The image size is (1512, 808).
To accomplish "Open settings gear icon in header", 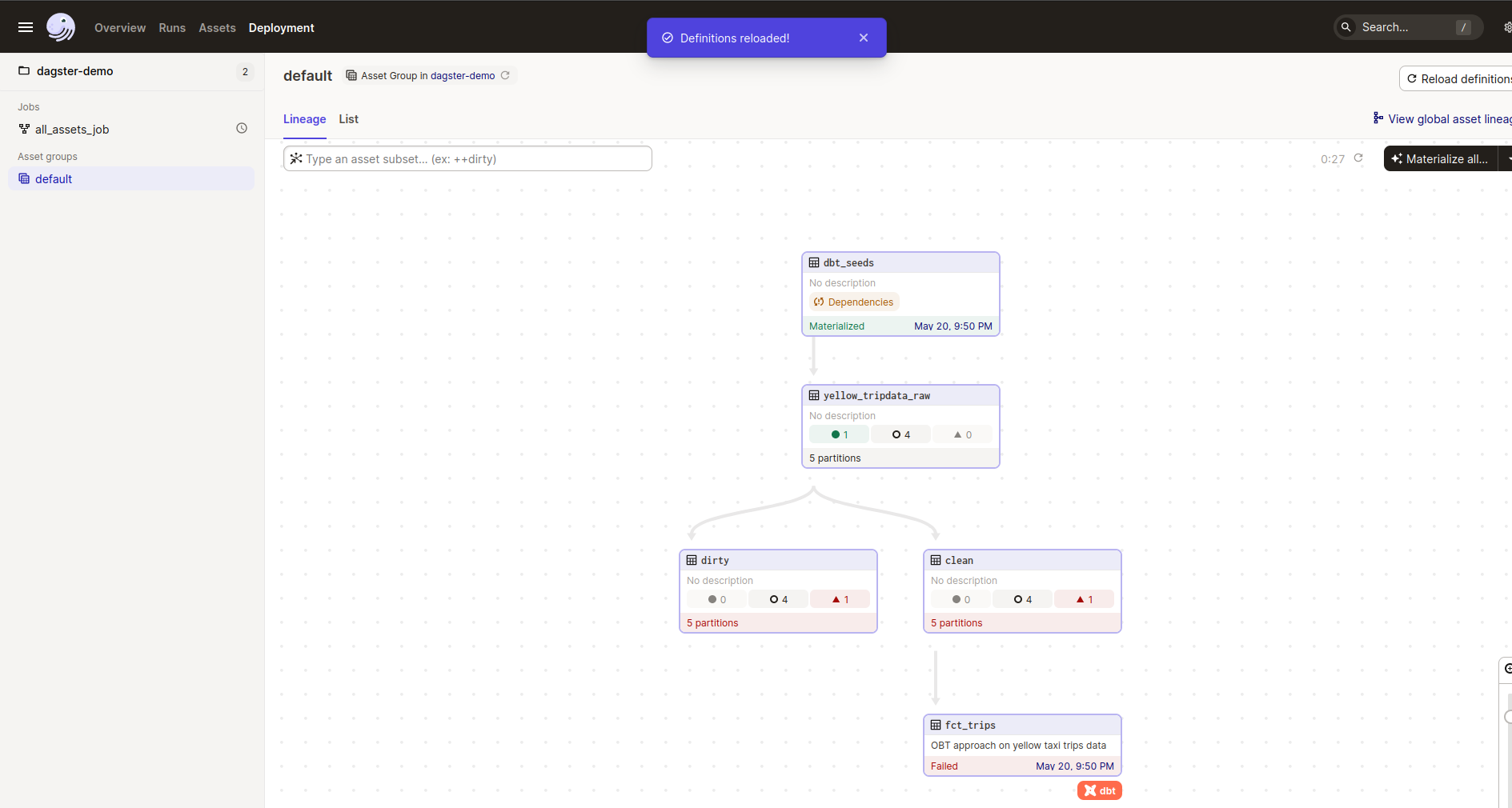I will coord(1506,27).
